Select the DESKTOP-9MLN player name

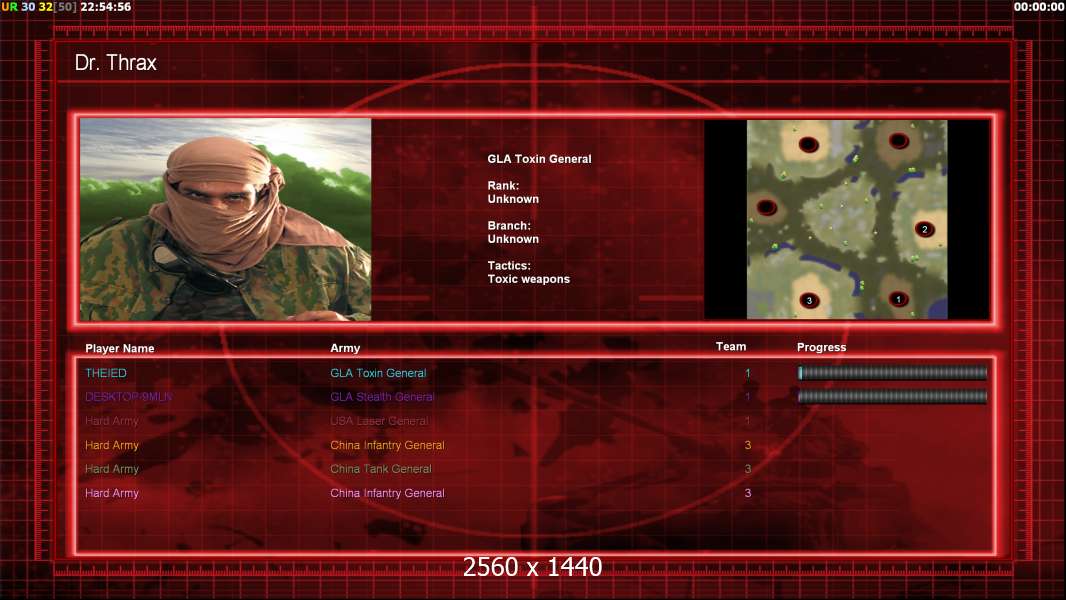(128, 397)
